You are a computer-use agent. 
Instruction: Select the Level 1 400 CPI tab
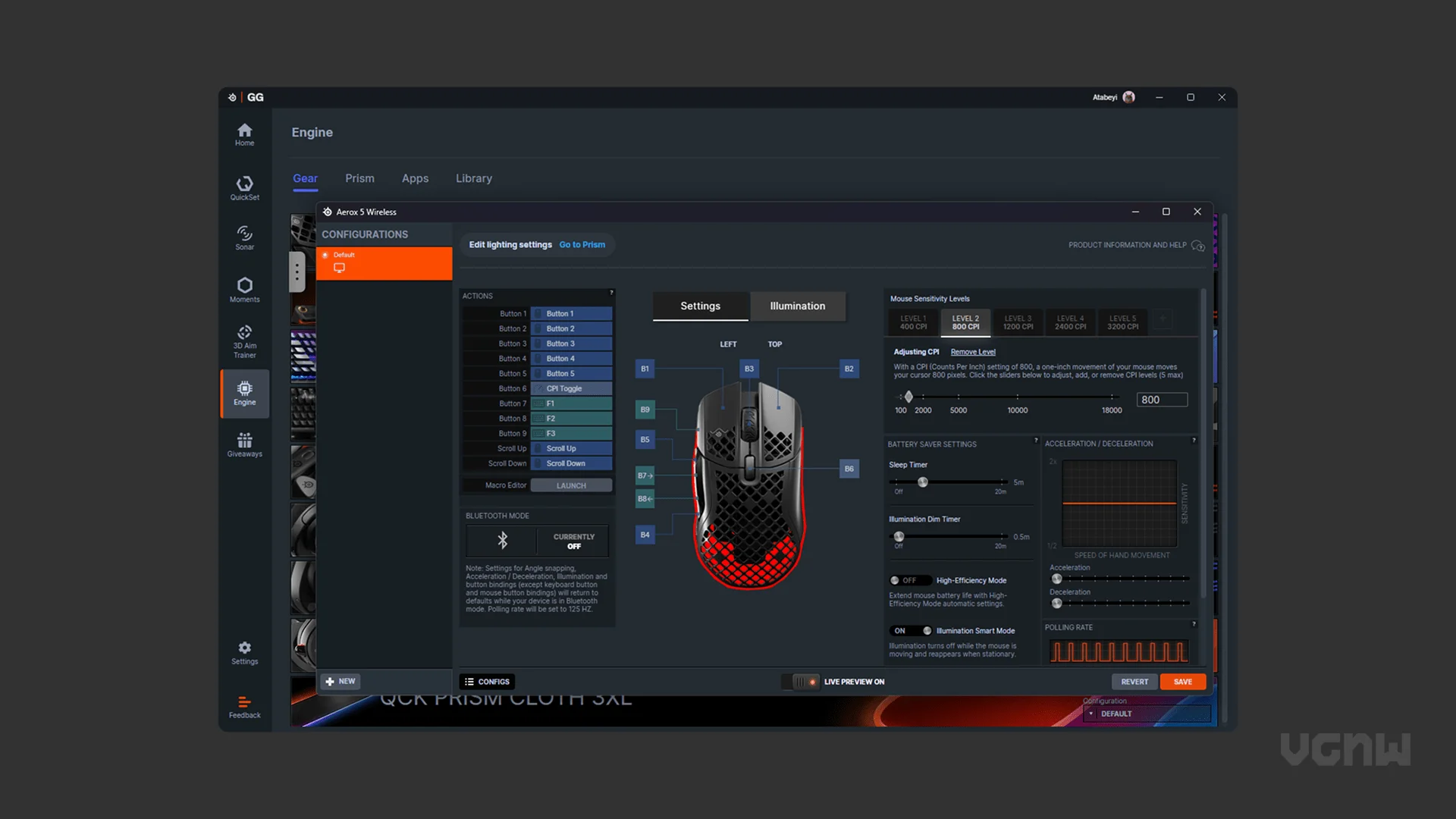(913, 322)
